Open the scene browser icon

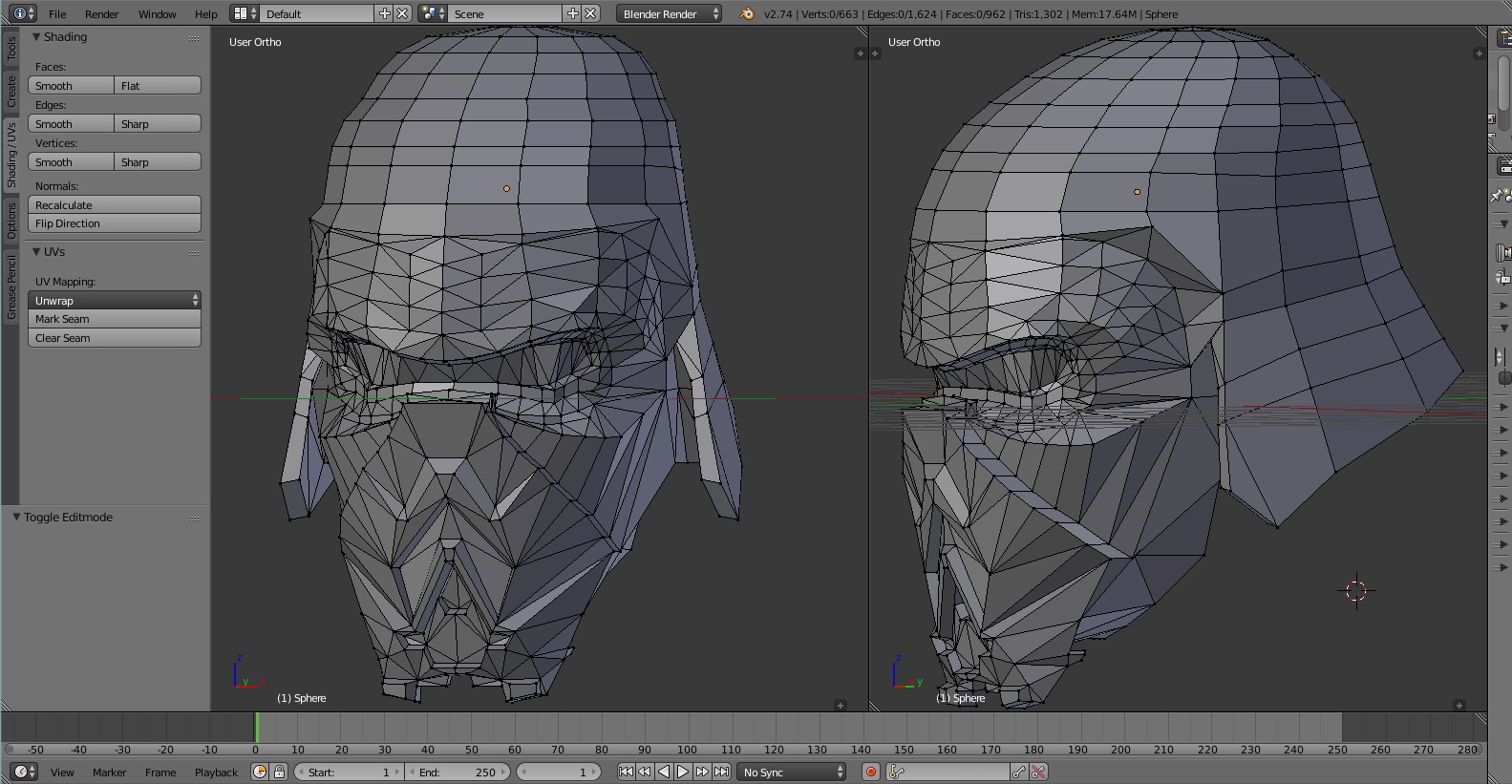click(x=433, y=13)
